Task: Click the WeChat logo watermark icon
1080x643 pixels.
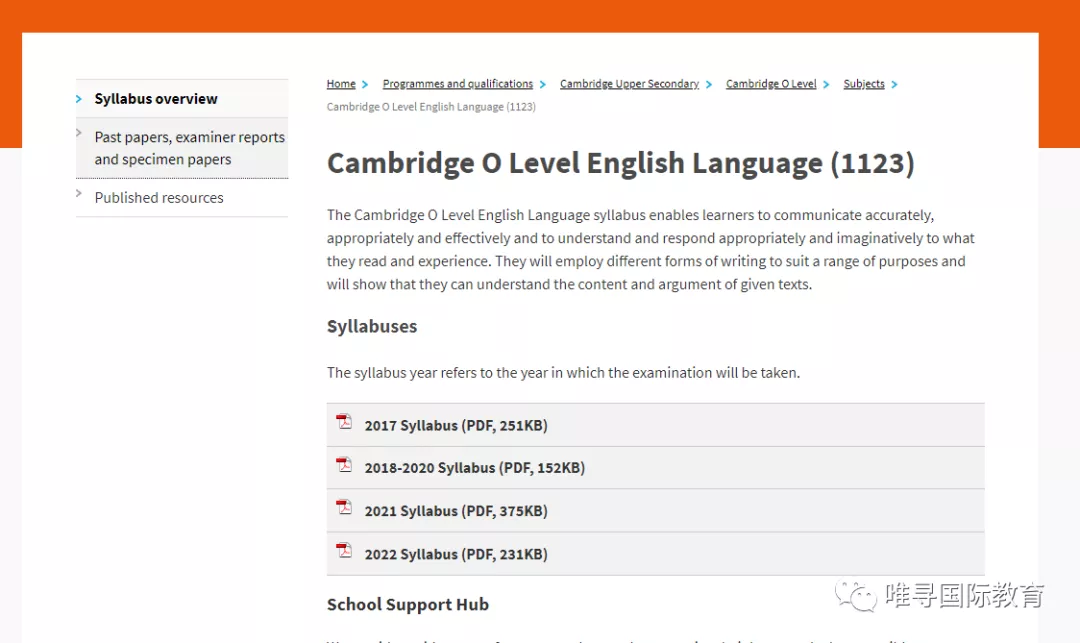Action: click(x=858, y=595)
